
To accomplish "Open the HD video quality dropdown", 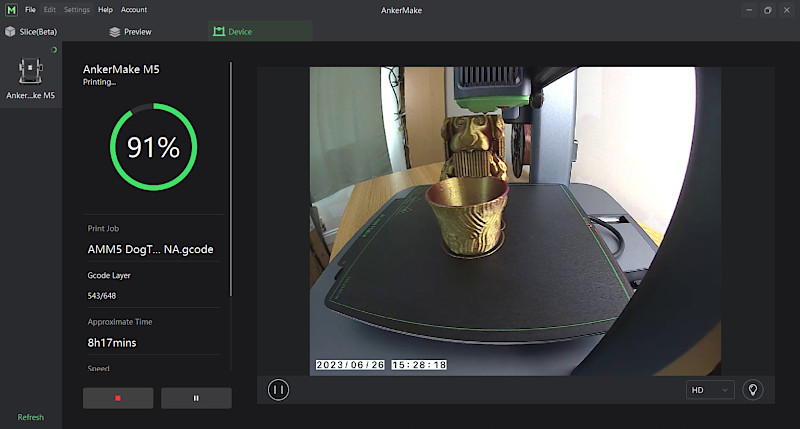I will 710,390.
